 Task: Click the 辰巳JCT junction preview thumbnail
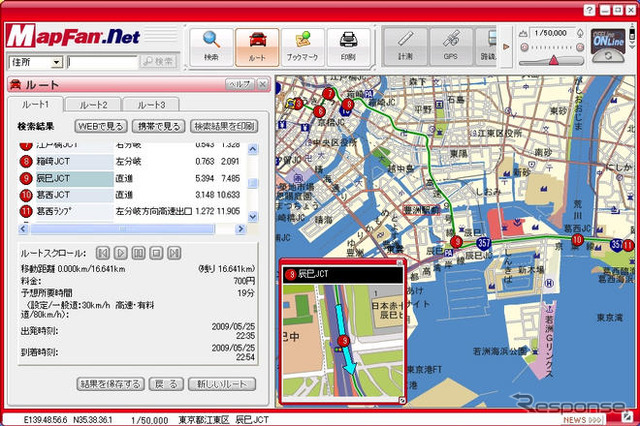click(x=343, y=340)
